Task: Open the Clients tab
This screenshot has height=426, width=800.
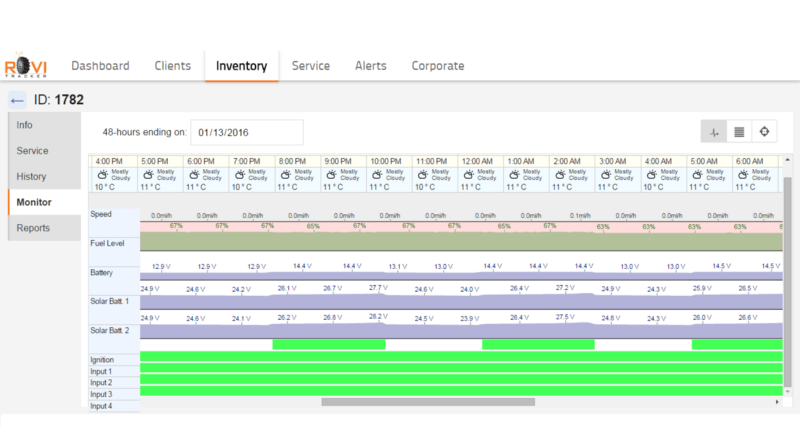Action: (172, 66)
